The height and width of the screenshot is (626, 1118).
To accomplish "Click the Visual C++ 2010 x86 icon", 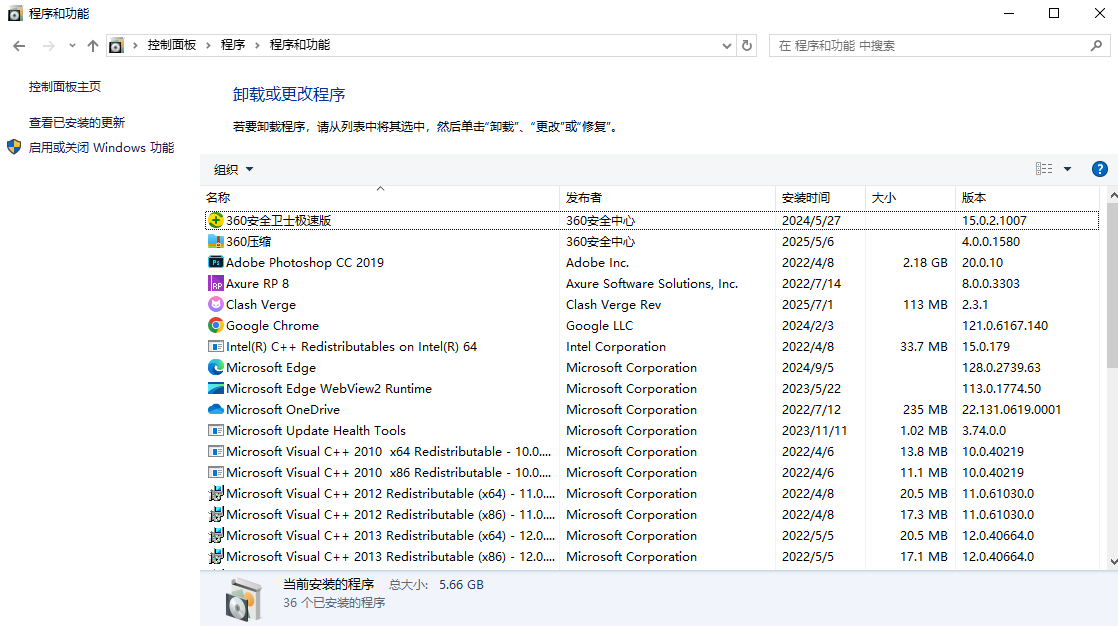I will tap(215, 473).
